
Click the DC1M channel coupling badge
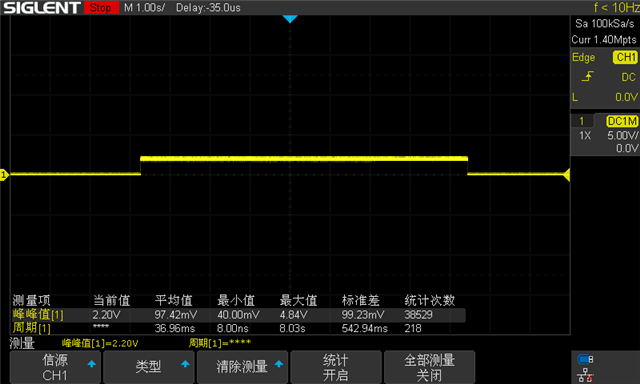point(622,121)
